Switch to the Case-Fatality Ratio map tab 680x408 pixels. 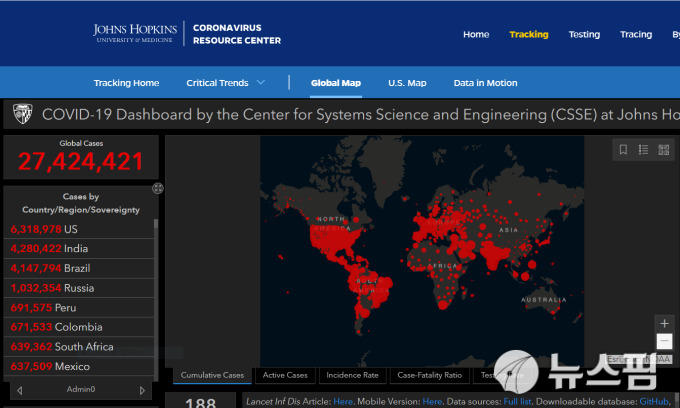pos(429,375)
